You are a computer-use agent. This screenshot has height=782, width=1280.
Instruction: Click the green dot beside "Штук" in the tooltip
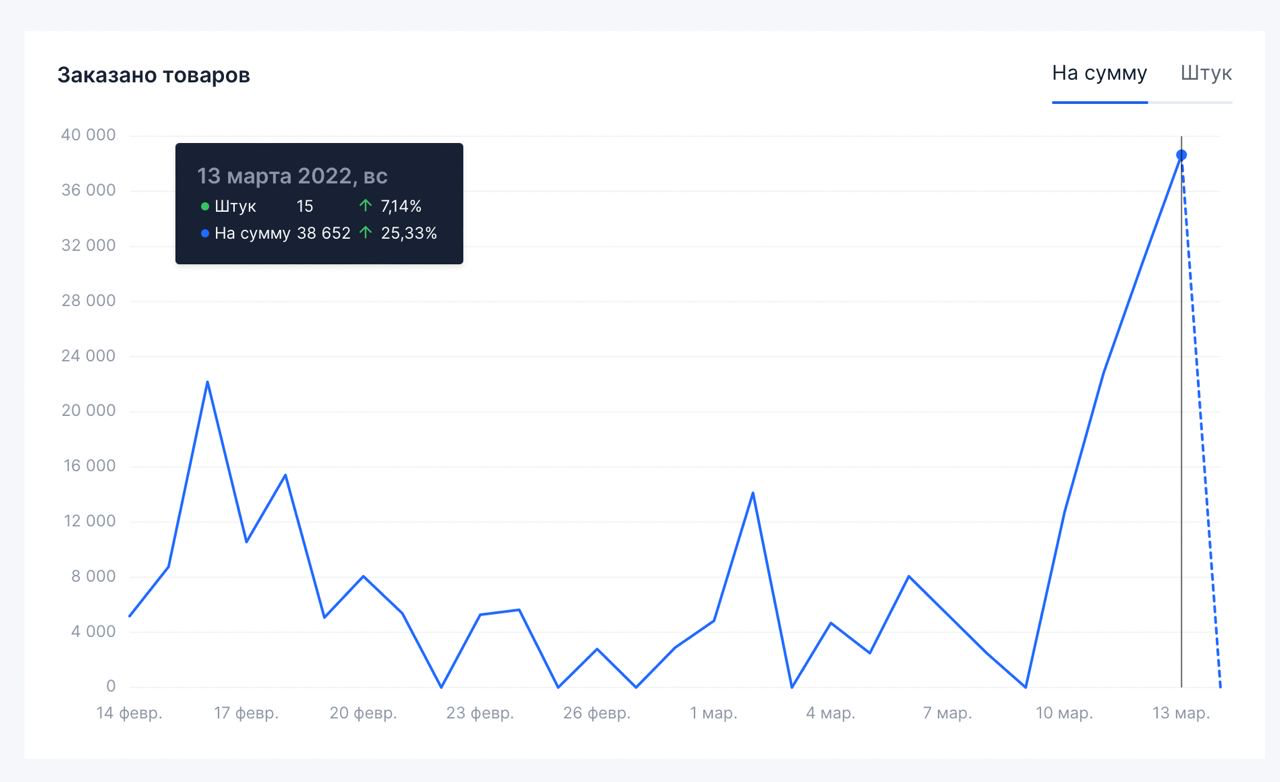tap(205, 207)
